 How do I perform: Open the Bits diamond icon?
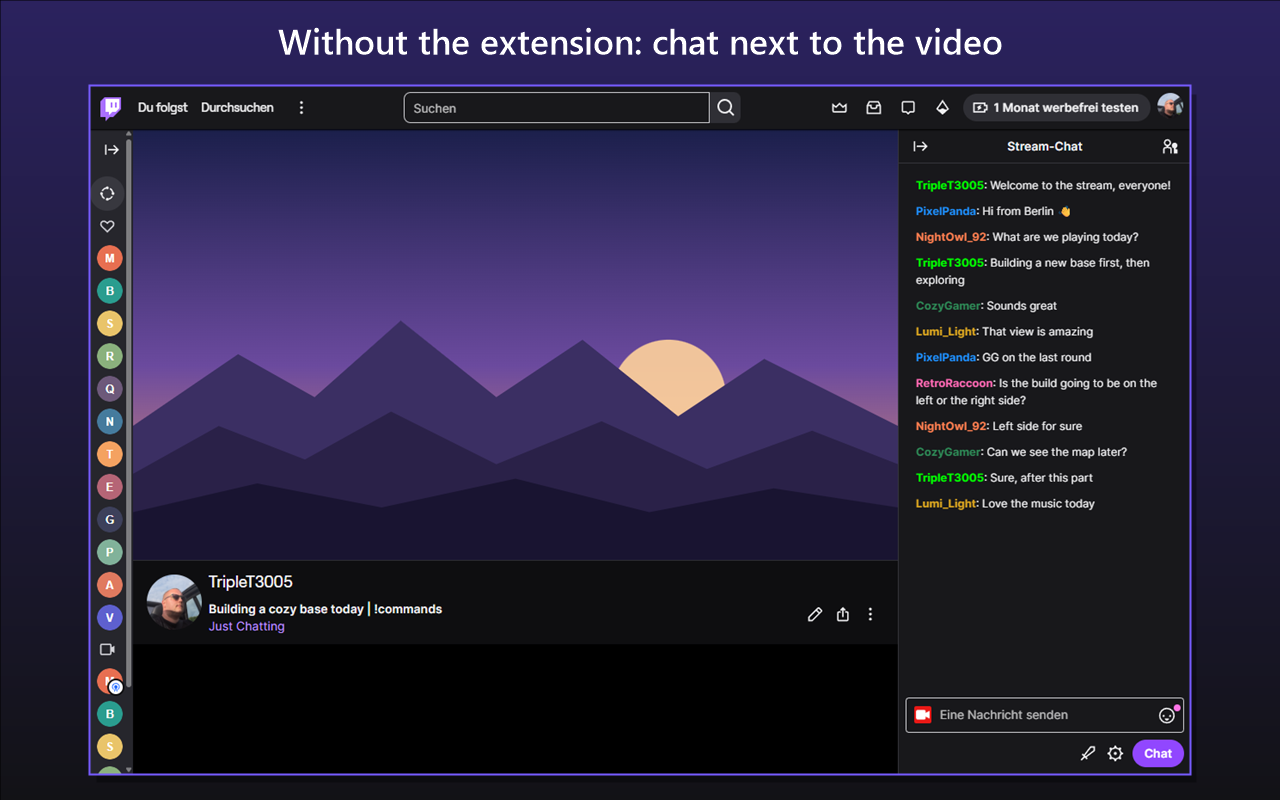[x=942, y=108]
